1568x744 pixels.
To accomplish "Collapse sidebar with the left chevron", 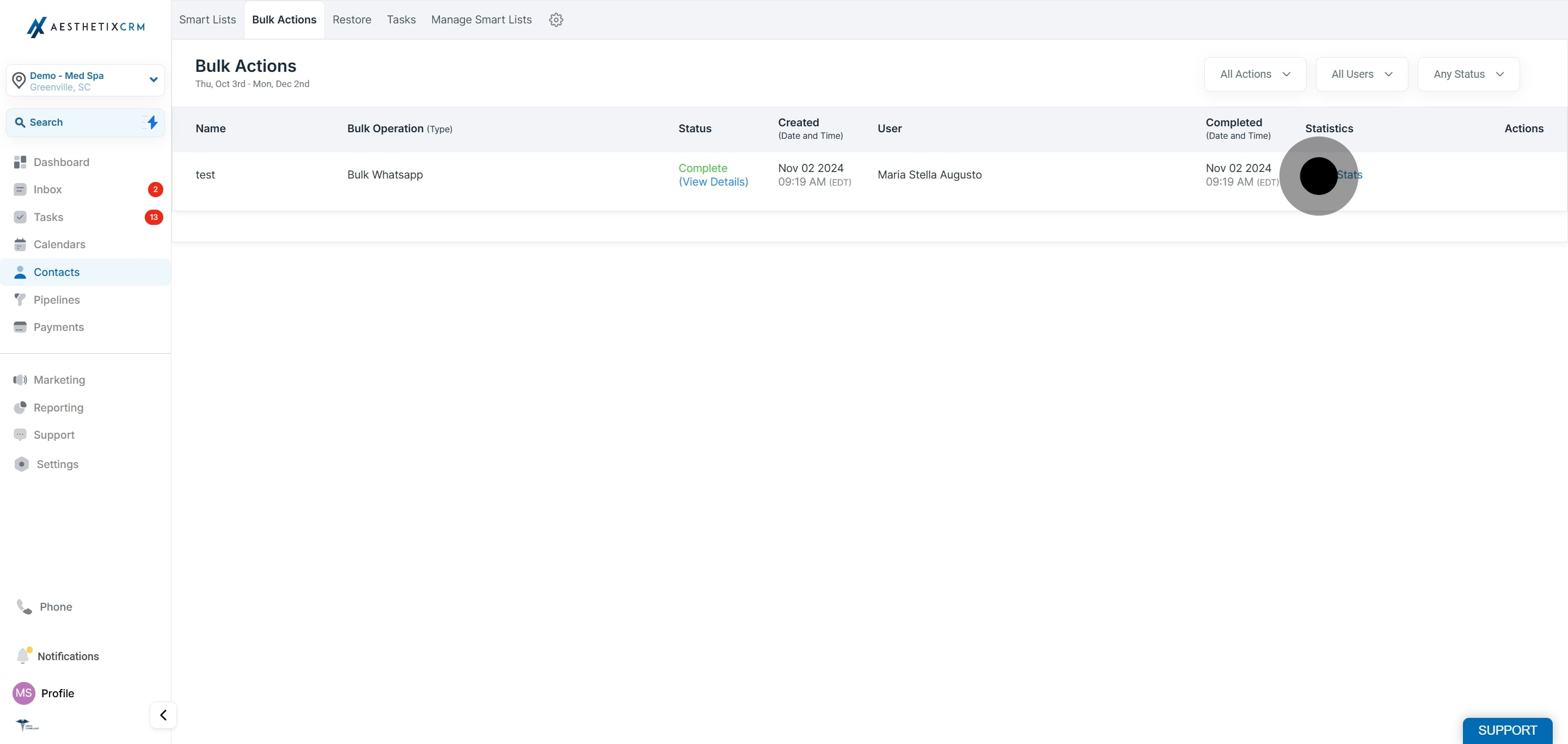I will [163, 715].
